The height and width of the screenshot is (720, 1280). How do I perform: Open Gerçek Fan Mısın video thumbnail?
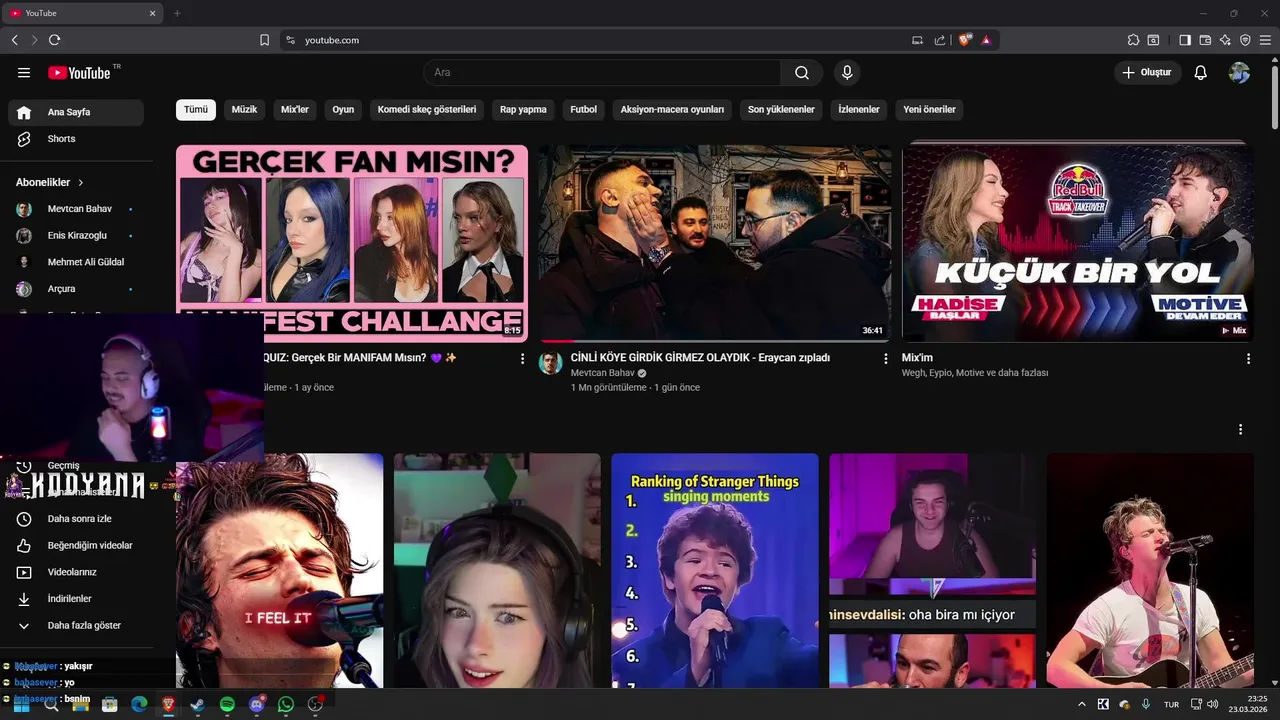[352, 243]
